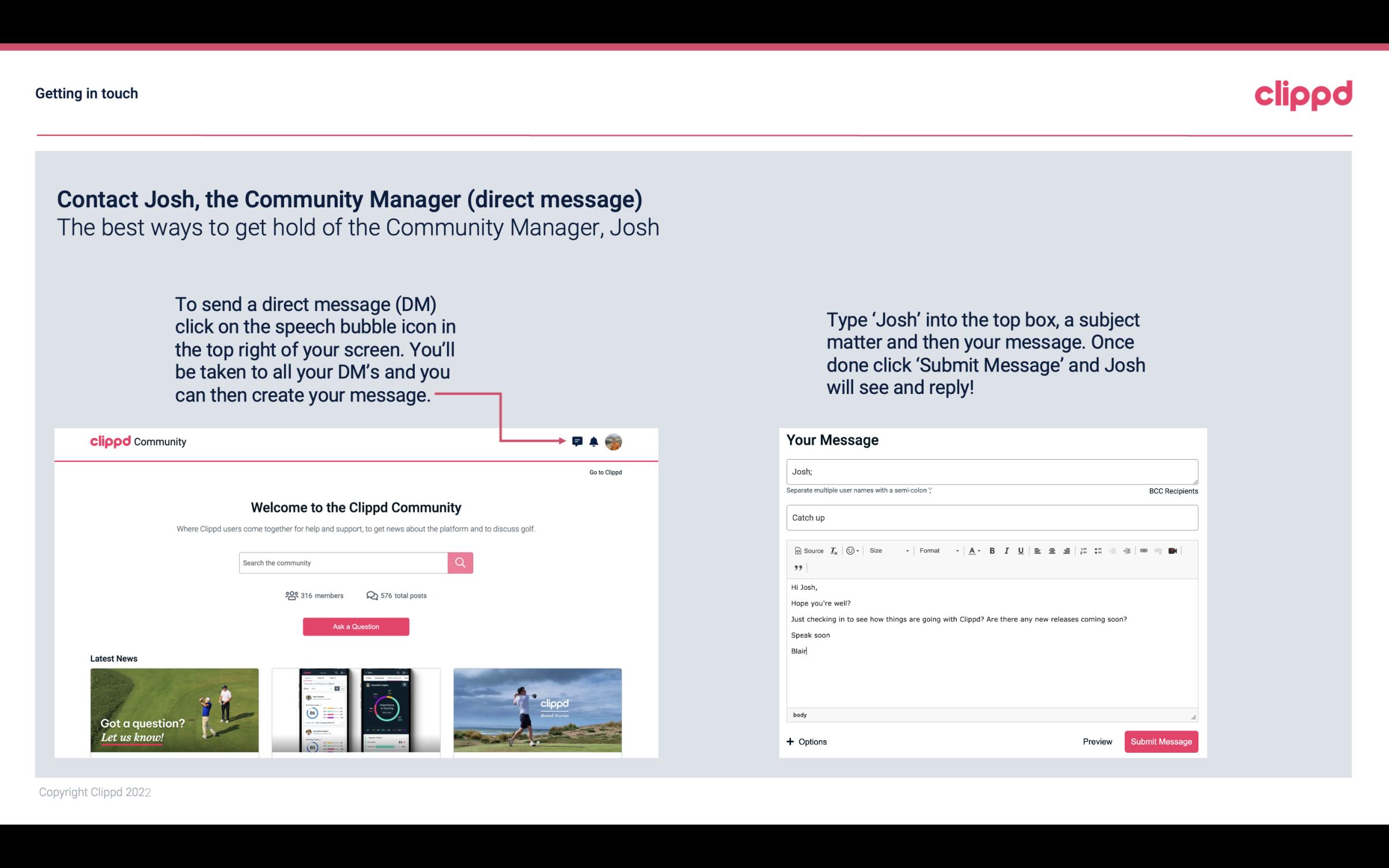Click the 'Preview' menu item
Screen dimensions: 1389x868
pyautogui.click(x=1096, y=741)
